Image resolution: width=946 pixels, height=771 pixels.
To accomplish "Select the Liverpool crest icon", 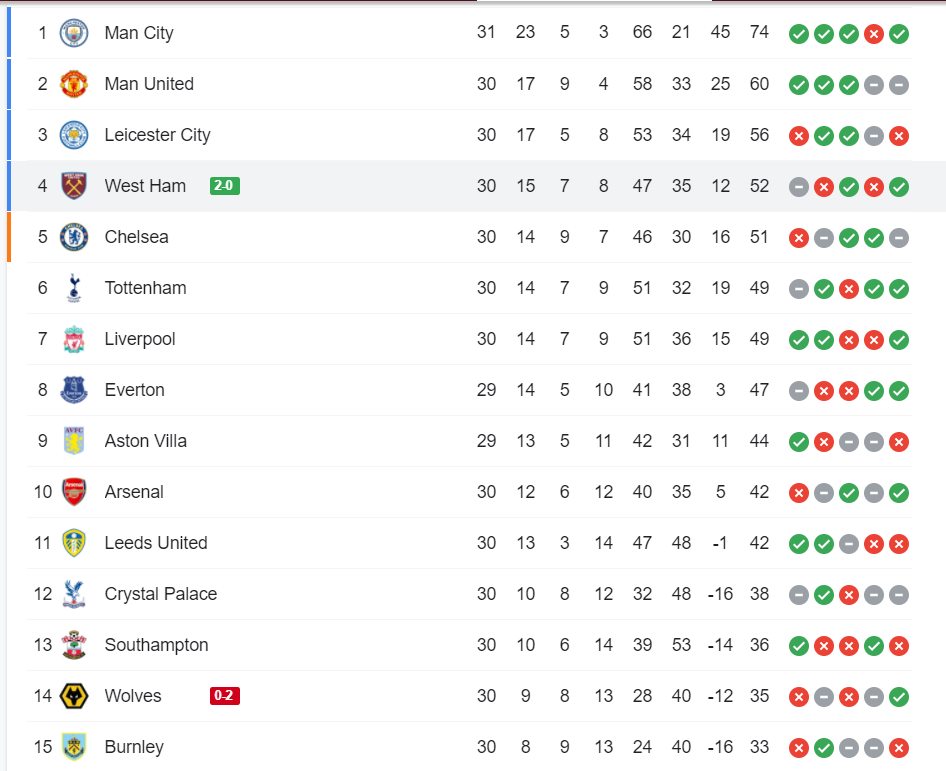I will (x=74, y=339).
